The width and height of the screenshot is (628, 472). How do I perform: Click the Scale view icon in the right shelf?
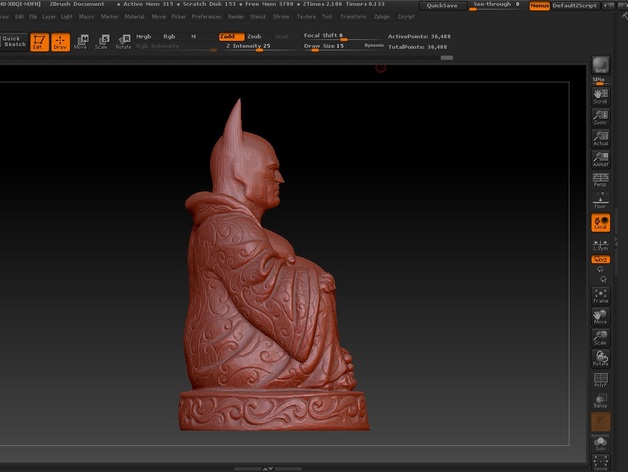point(600,338)
